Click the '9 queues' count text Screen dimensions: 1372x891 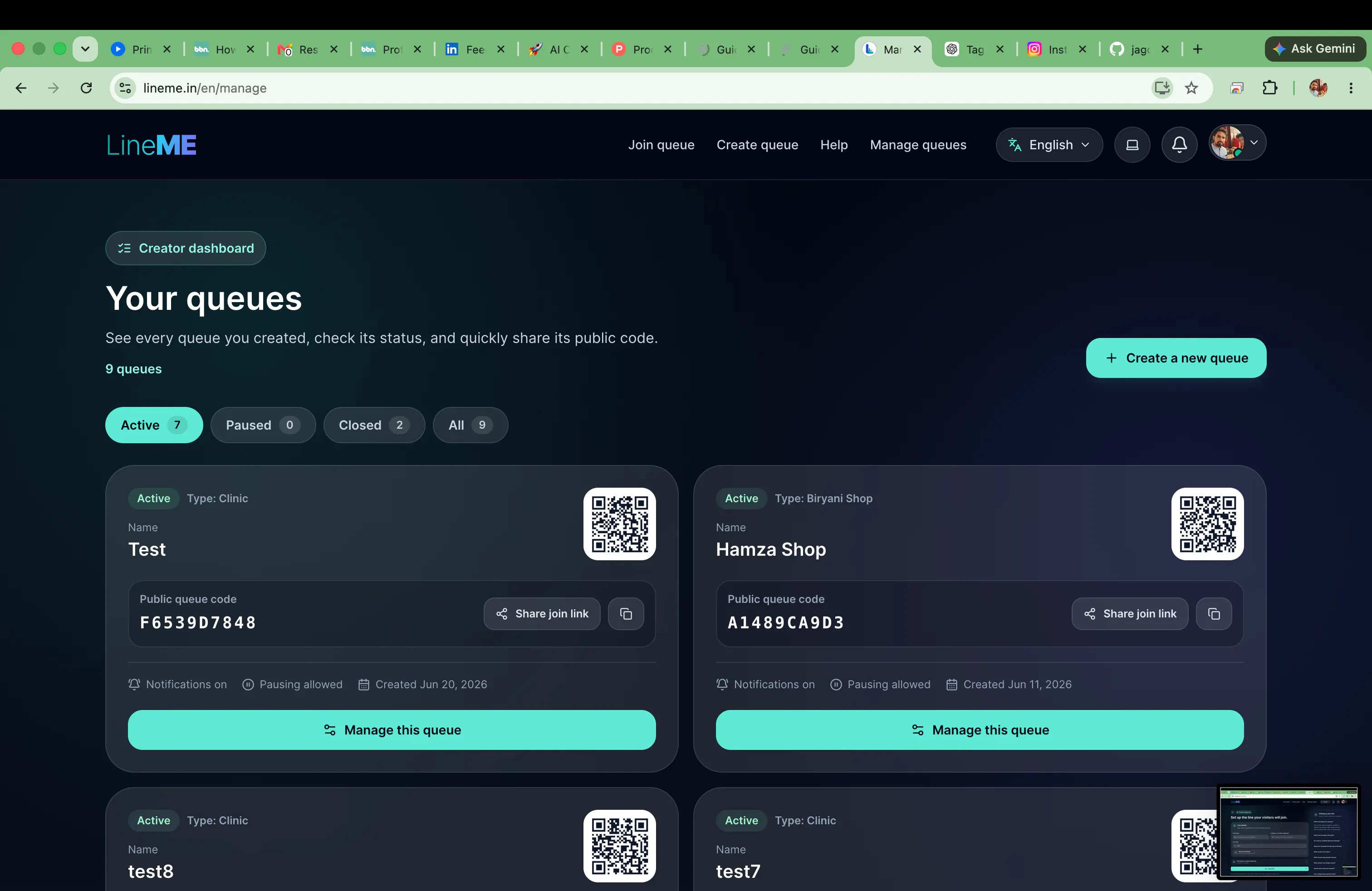click(134, 369)
